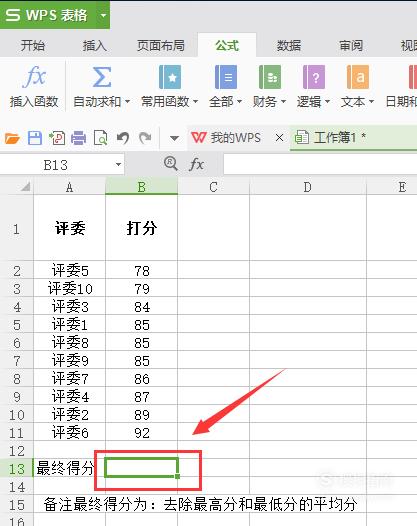417x526 pixels.
Task: Click the header cell 打分
Action: point(142,228)
